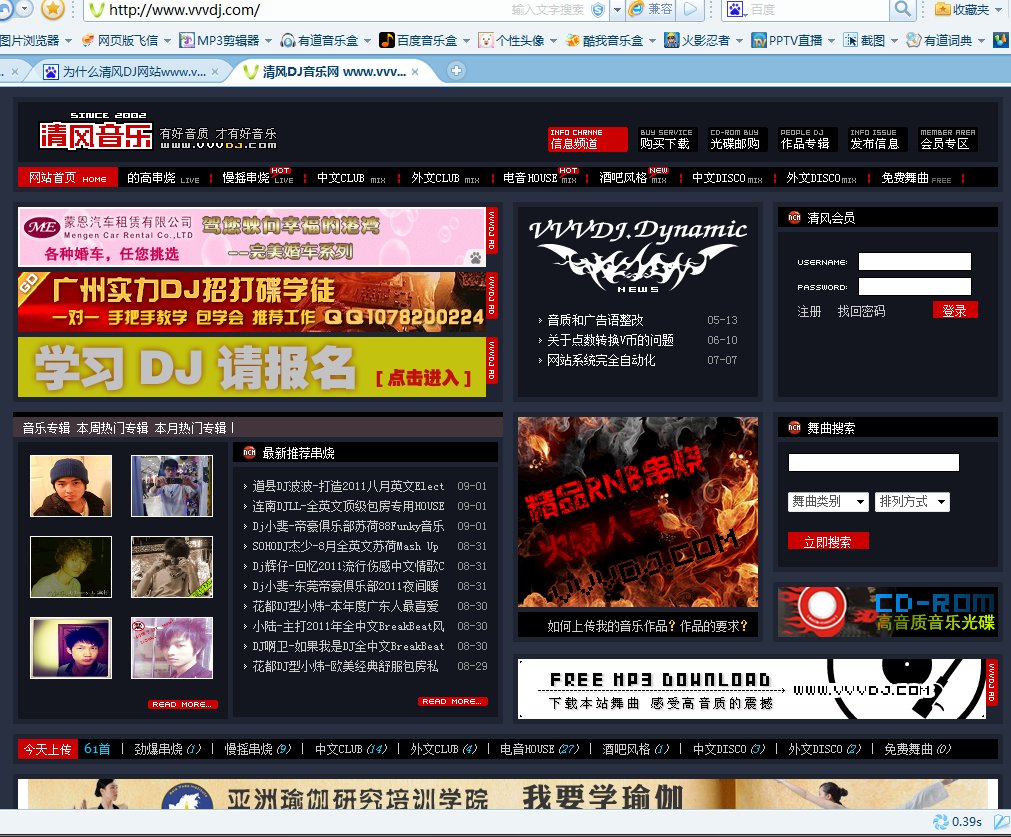Click the 注册 register link

click(x=809, y=311)
